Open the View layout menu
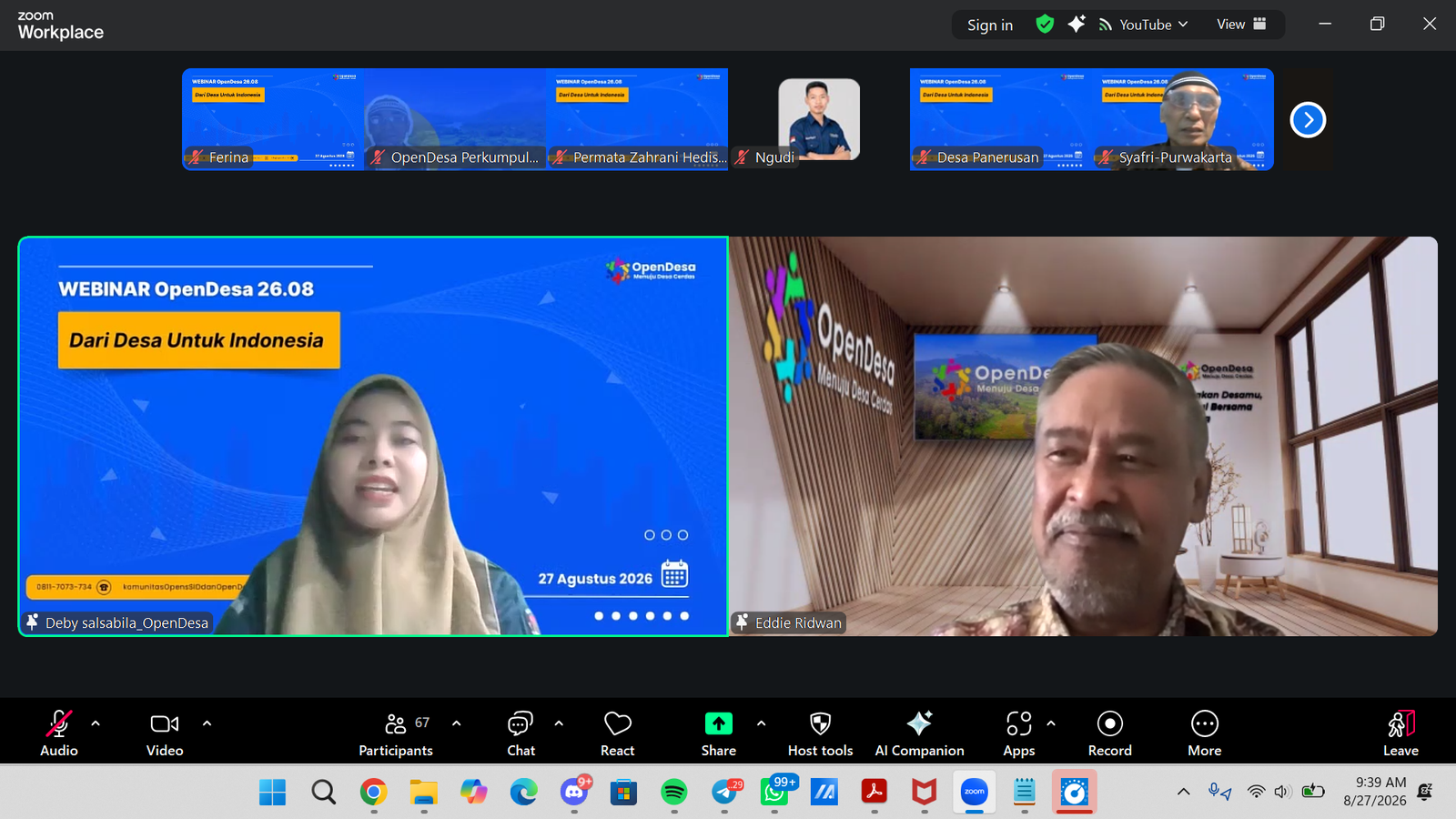This screenshot has width=1456, height=819. 1241,25
